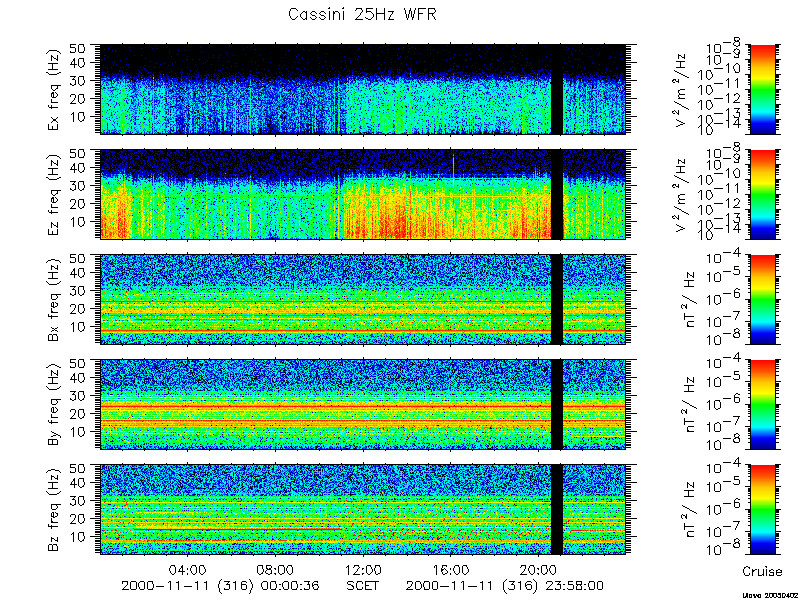This screenshot has width=800, height=600.
Task: Click the Ex panel color scale bar
Action: pyautogui.click(x=762, y=89)
